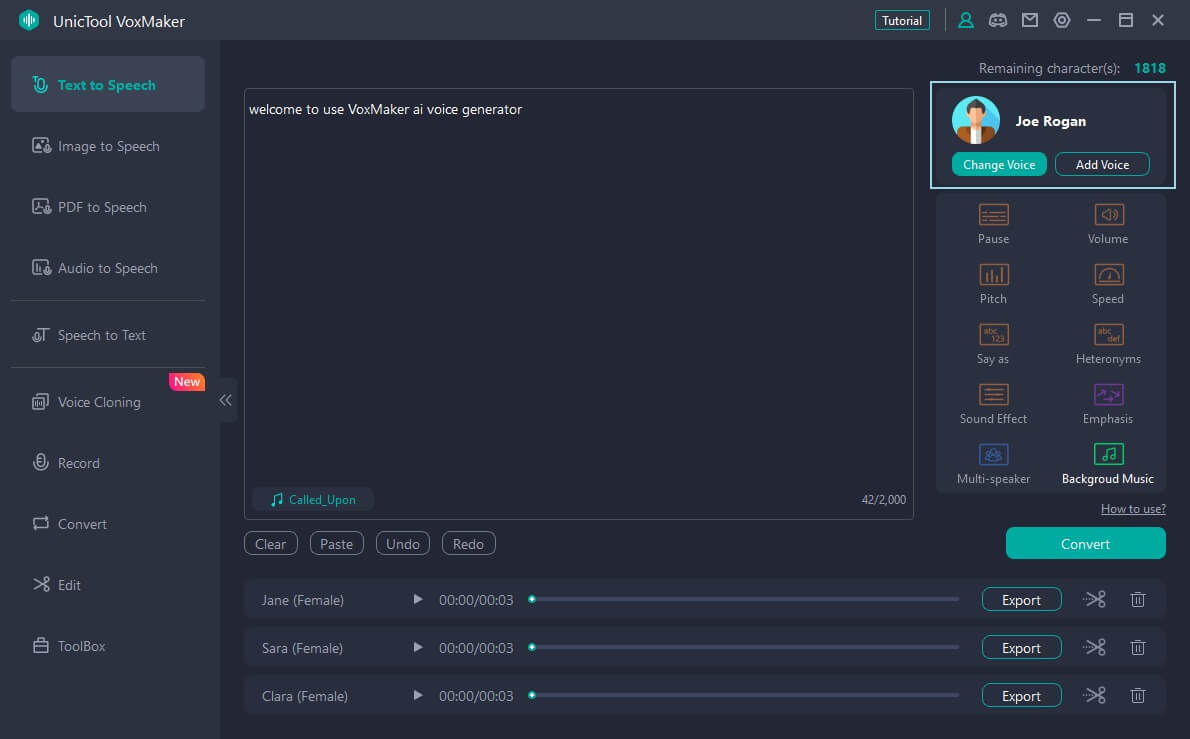1190x739 pixels.
Task: Click the Jane audio progress slider
Action: (x=745, y=600)
